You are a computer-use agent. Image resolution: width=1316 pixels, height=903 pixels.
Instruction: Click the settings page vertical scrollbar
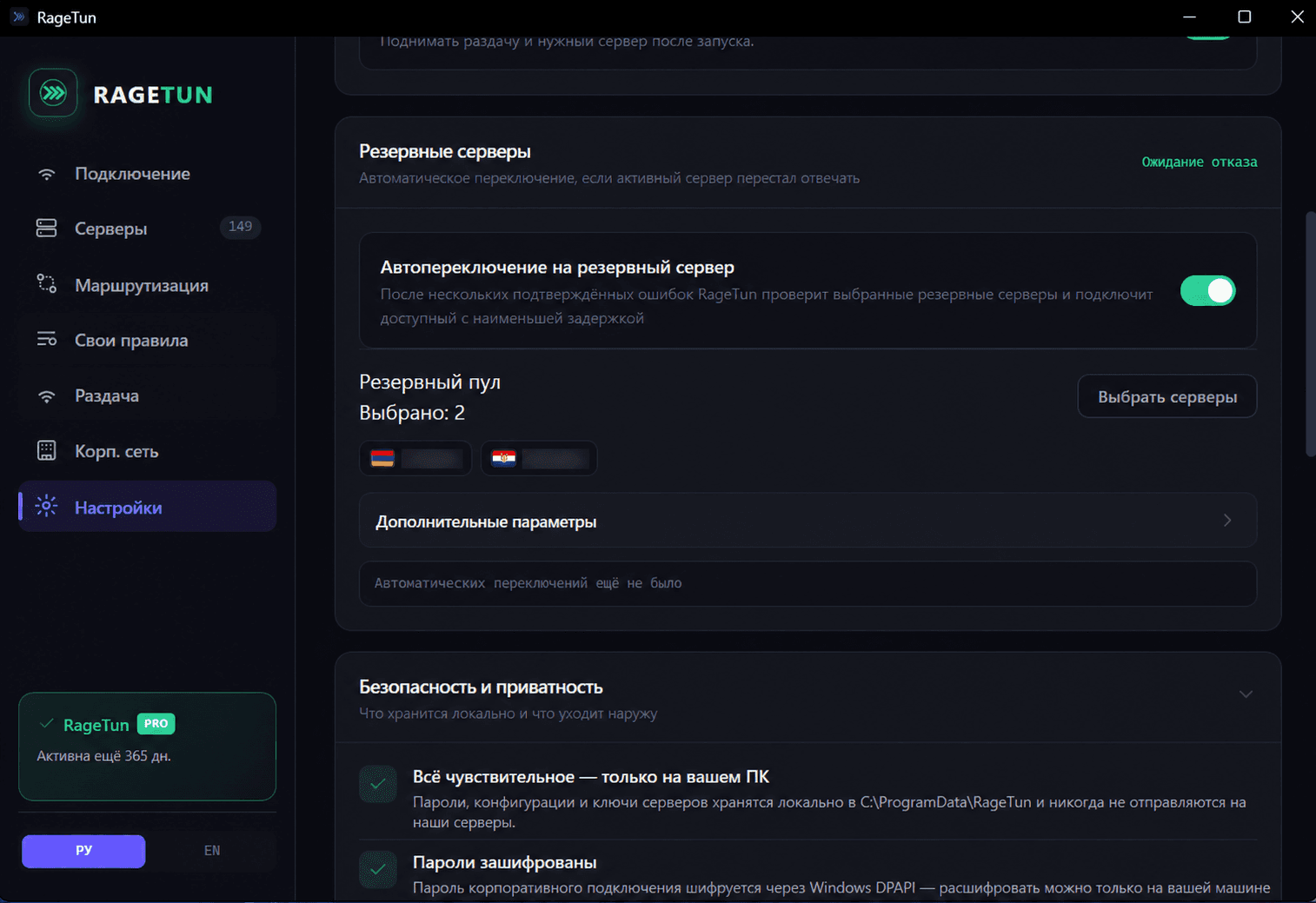click(x=1311, y=334)
